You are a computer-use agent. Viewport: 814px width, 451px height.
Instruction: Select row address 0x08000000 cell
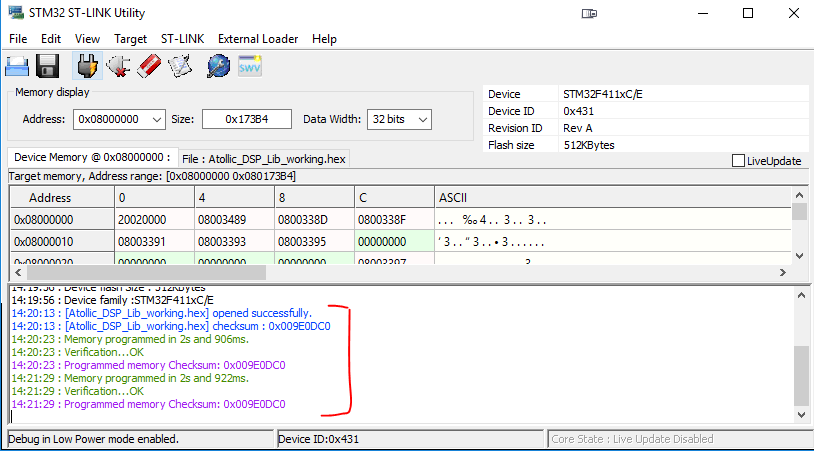pyautogui.click(x=62, y=220)
